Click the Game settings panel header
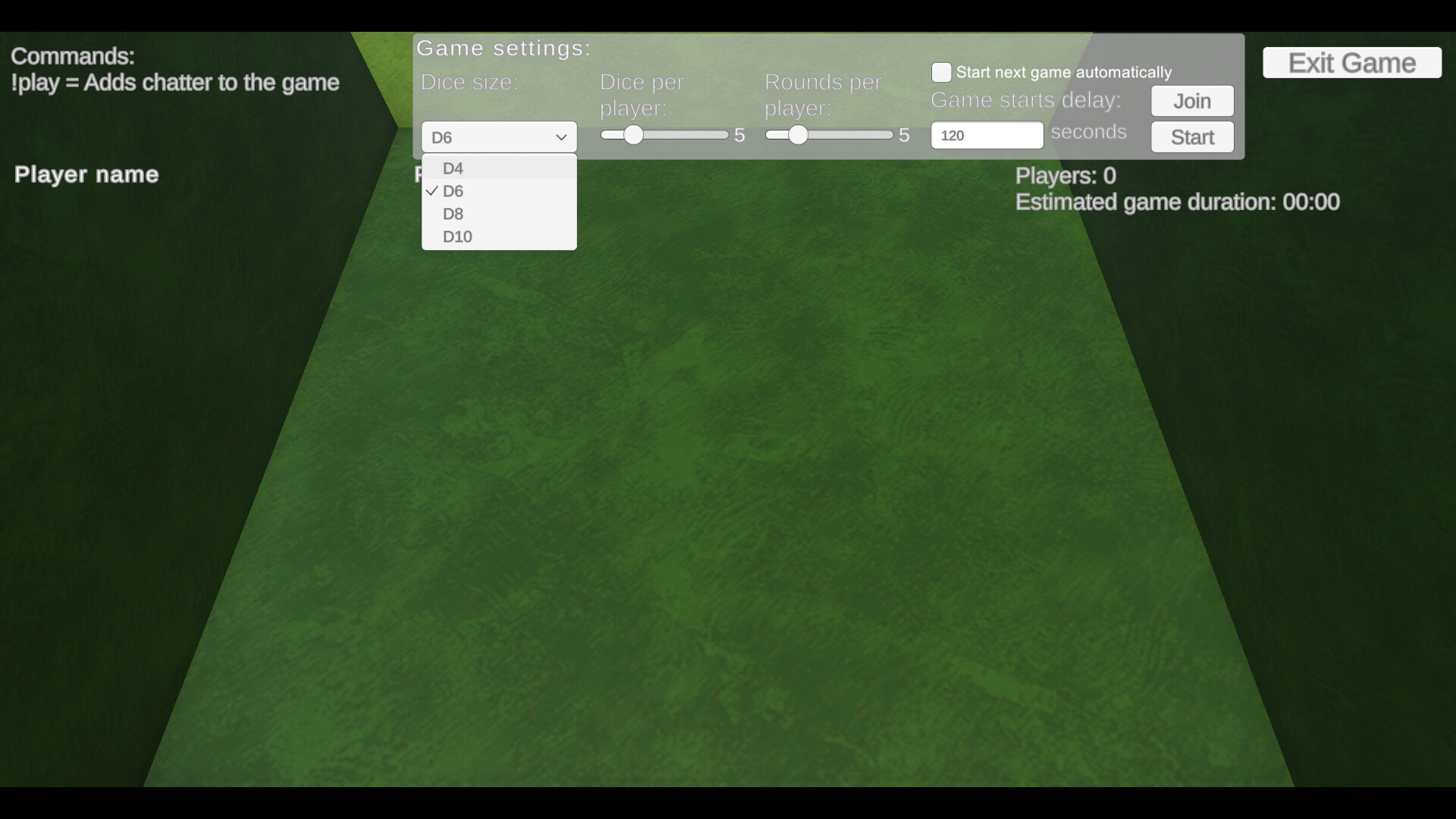The height and width of the screenshot is (819, 1456). pyautogui.click(x=504, y=48)
